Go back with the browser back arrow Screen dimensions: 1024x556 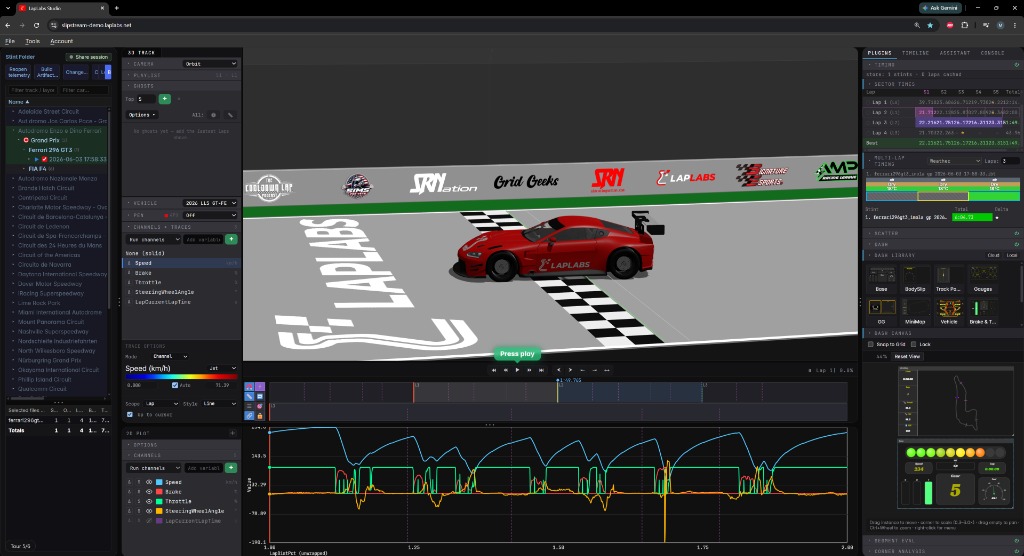(x=8, y=25)
